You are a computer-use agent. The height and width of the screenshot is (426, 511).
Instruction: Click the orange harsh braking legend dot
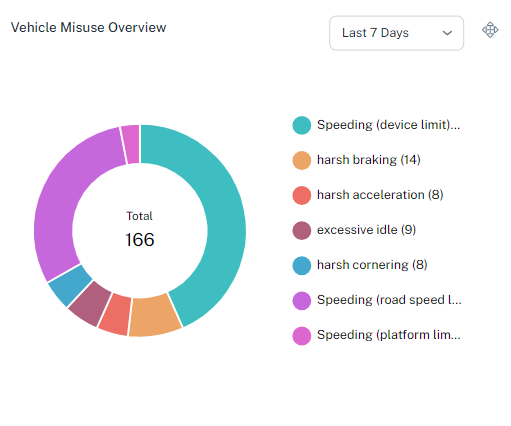tap(302, 160)
